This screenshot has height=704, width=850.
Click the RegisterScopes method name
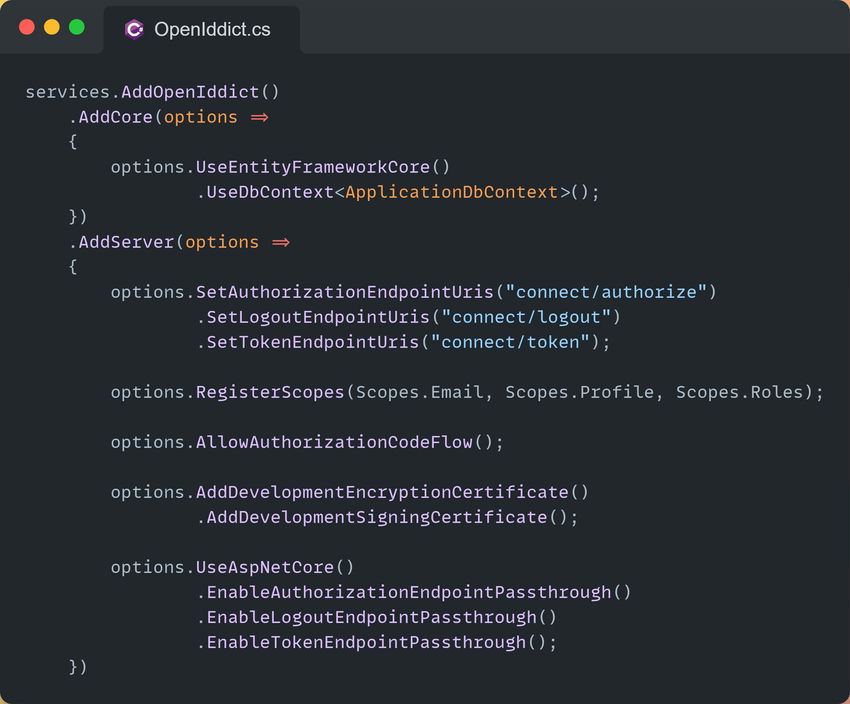pyautogui.click(x=270, y=392)
